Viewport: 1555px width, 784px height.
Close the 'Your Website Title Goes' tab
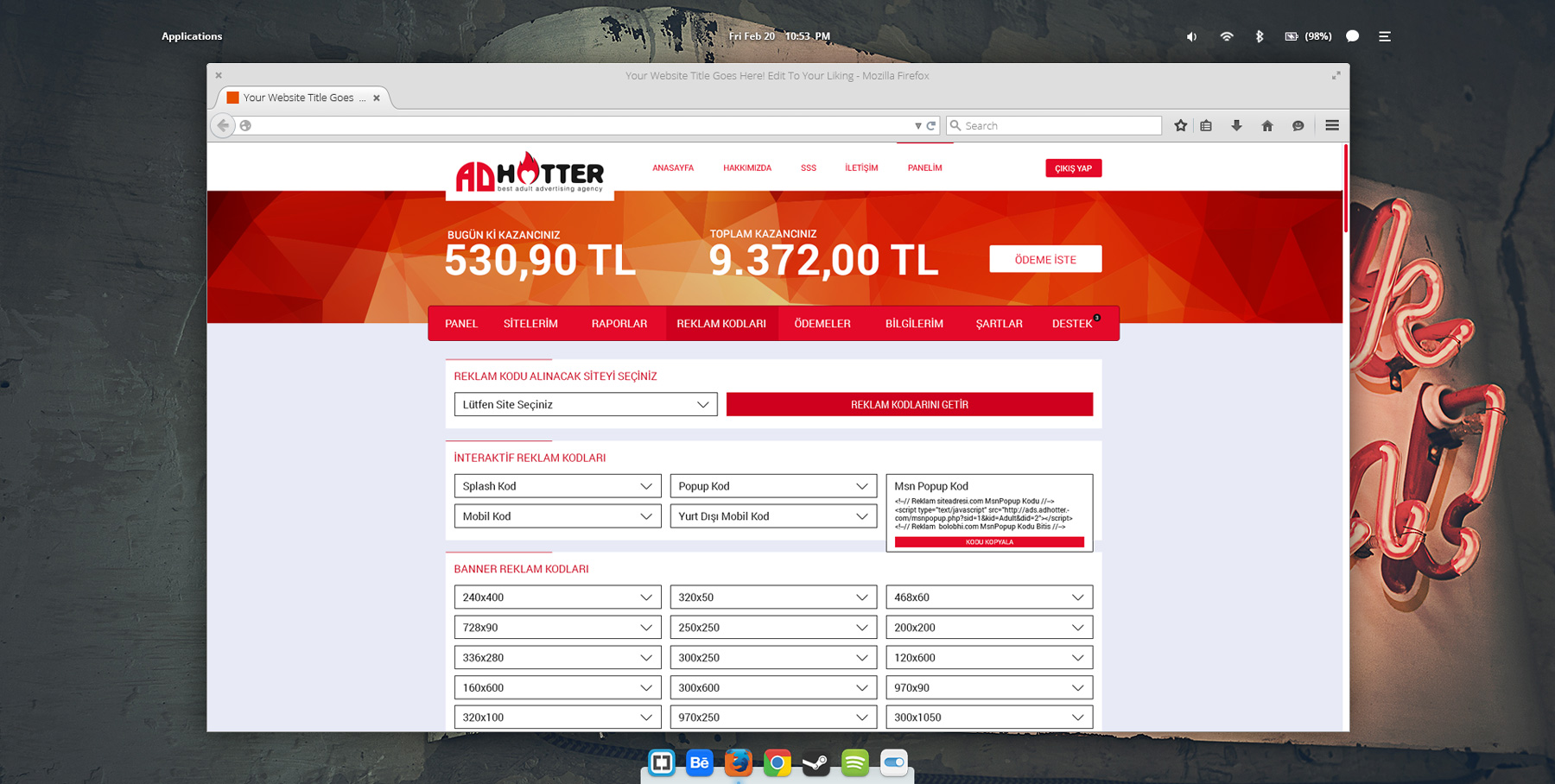point(377,98)
